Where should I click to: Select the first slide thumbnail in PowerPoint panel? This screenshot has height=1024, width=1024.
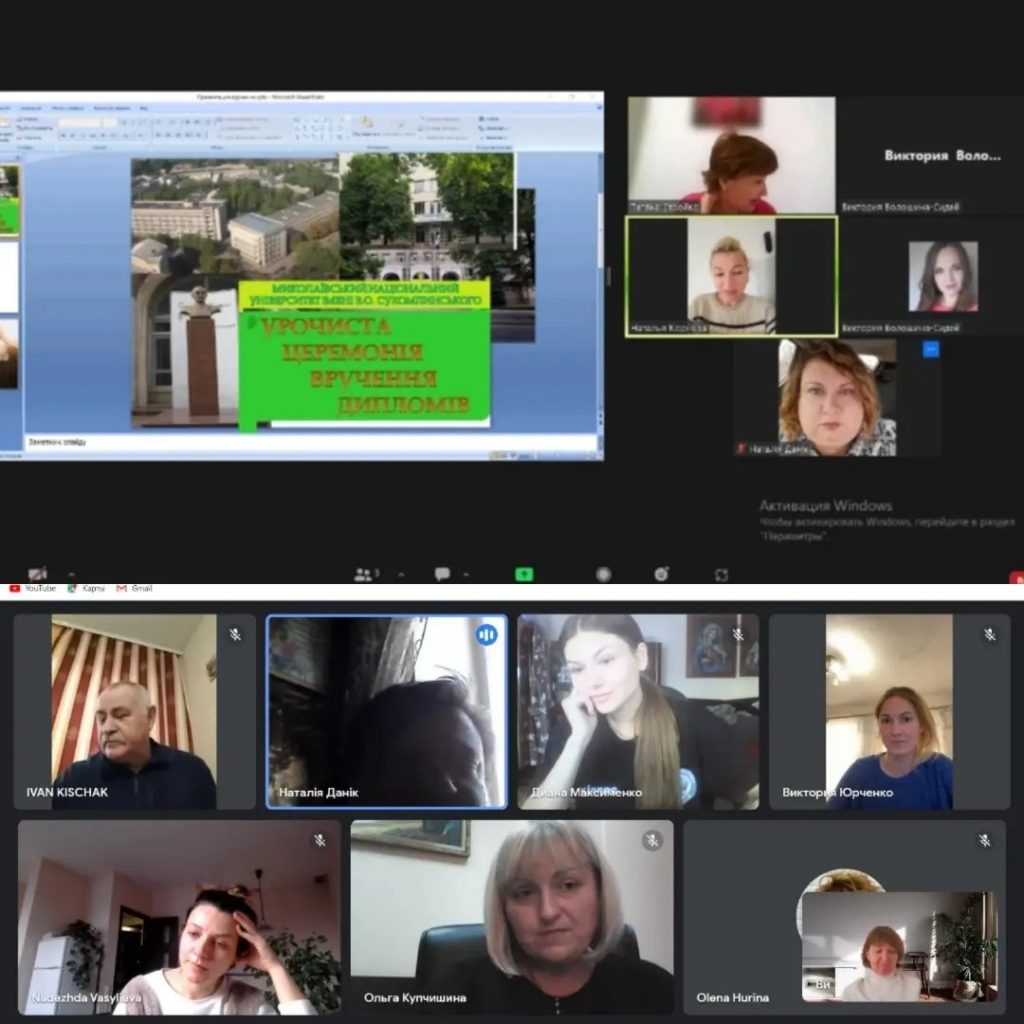[x=9, y=200]
